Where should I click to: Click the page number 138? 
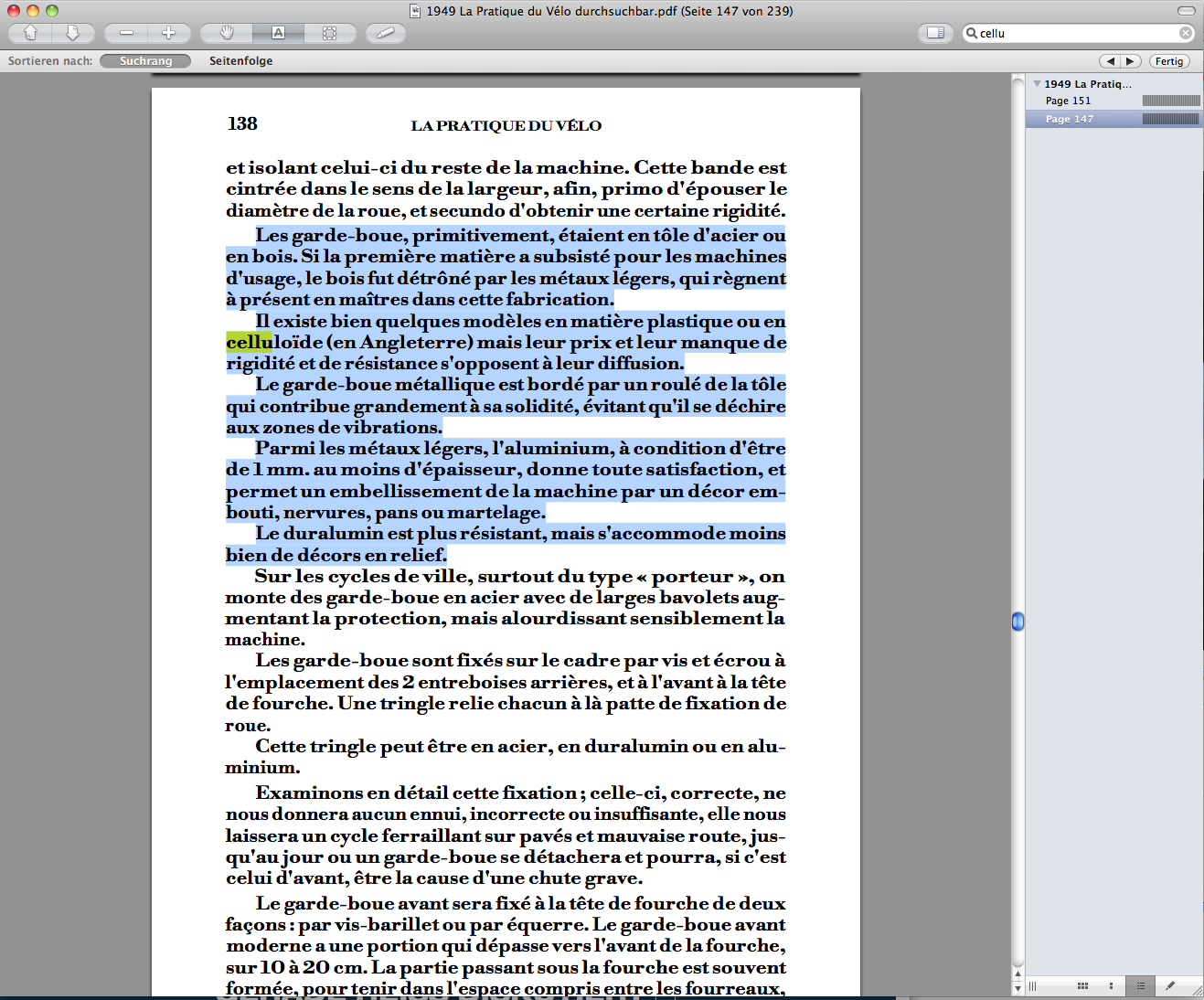tap(242, 123)
